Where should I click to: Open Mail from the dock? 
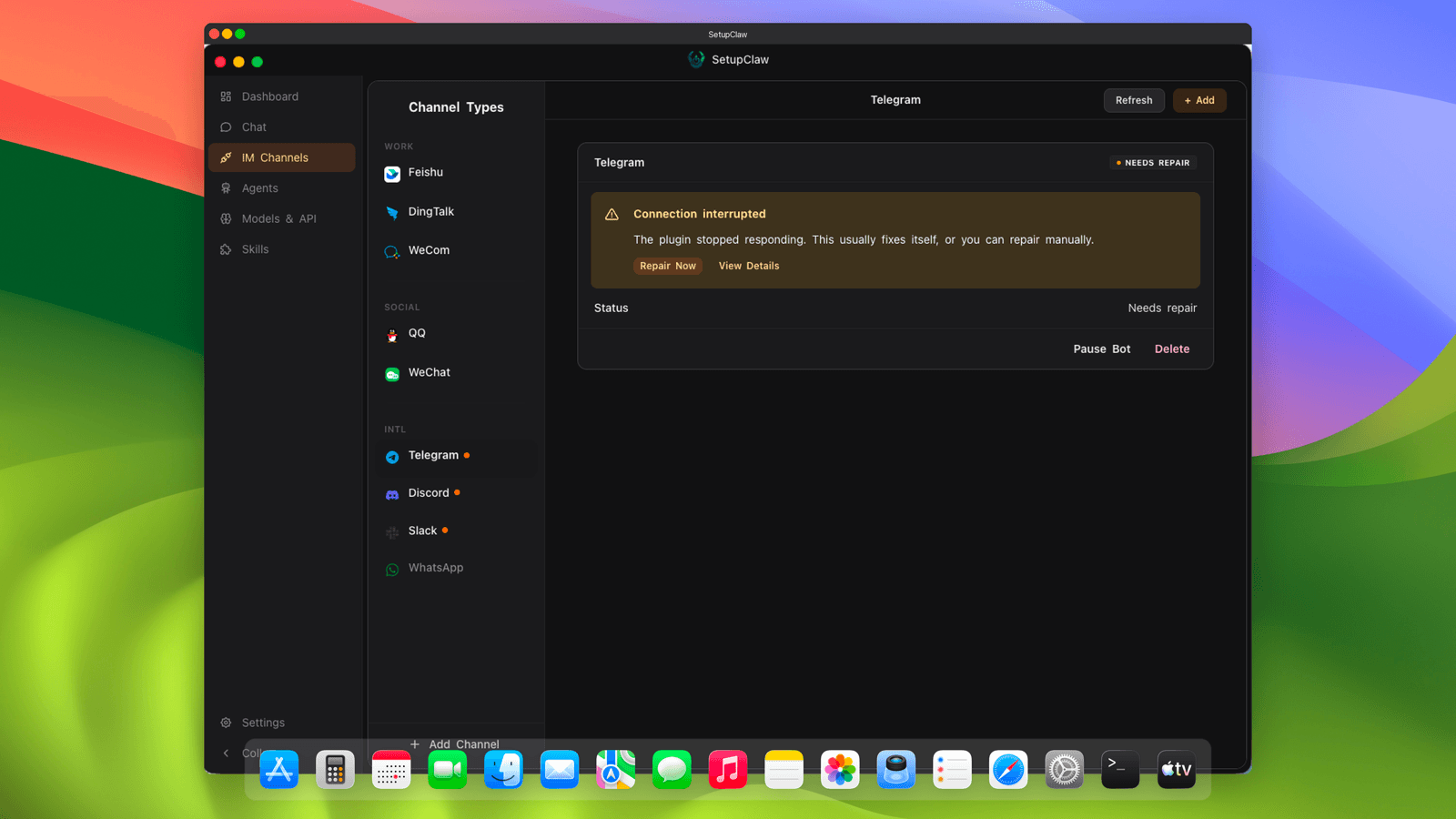[560, 770]
